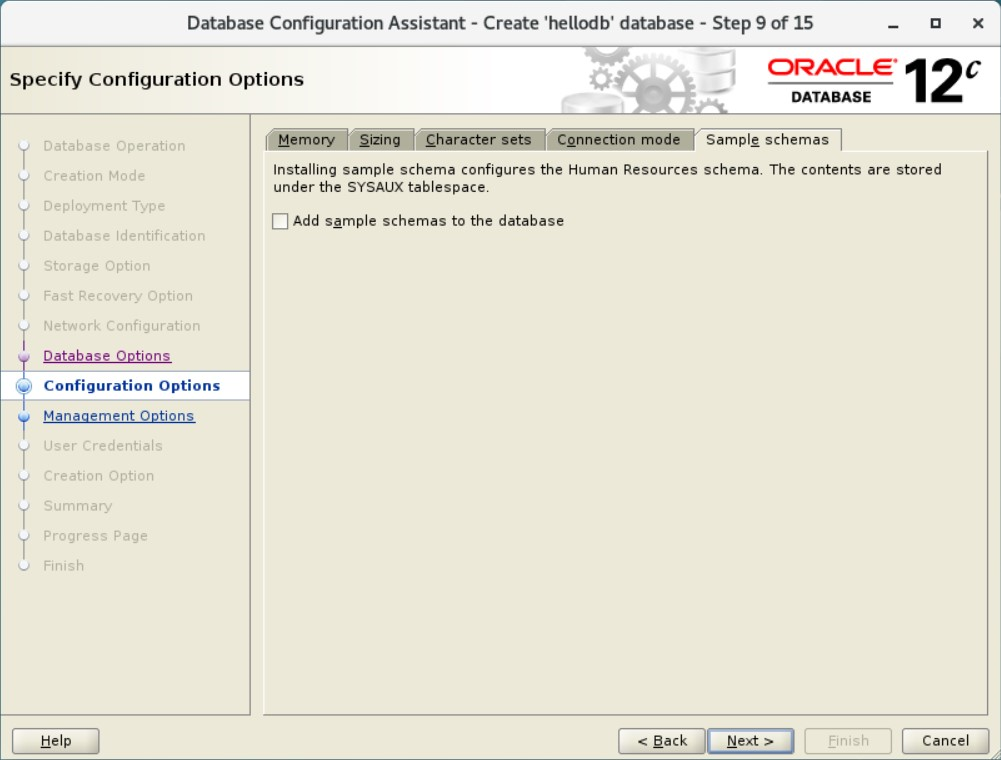Click the Sample schemas tab
The image size is (1001, 760).
coord(767,140)
